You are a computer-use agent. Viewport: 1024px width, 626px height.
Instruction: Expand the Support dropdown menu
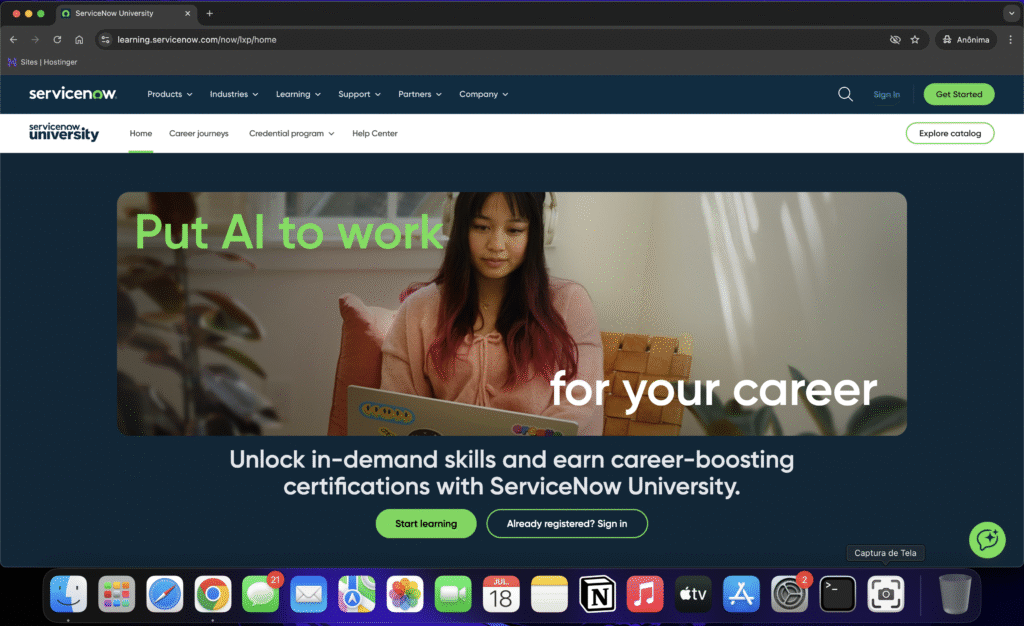359,94
